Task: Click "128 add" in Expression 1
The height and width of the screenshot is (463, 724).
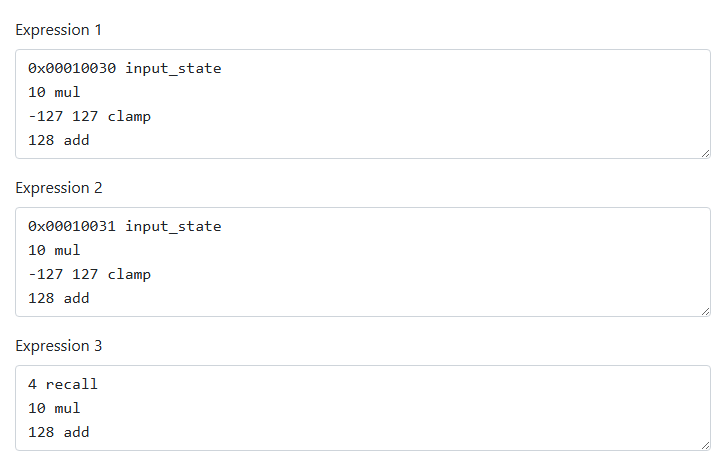Action: [x=59, y=141]
